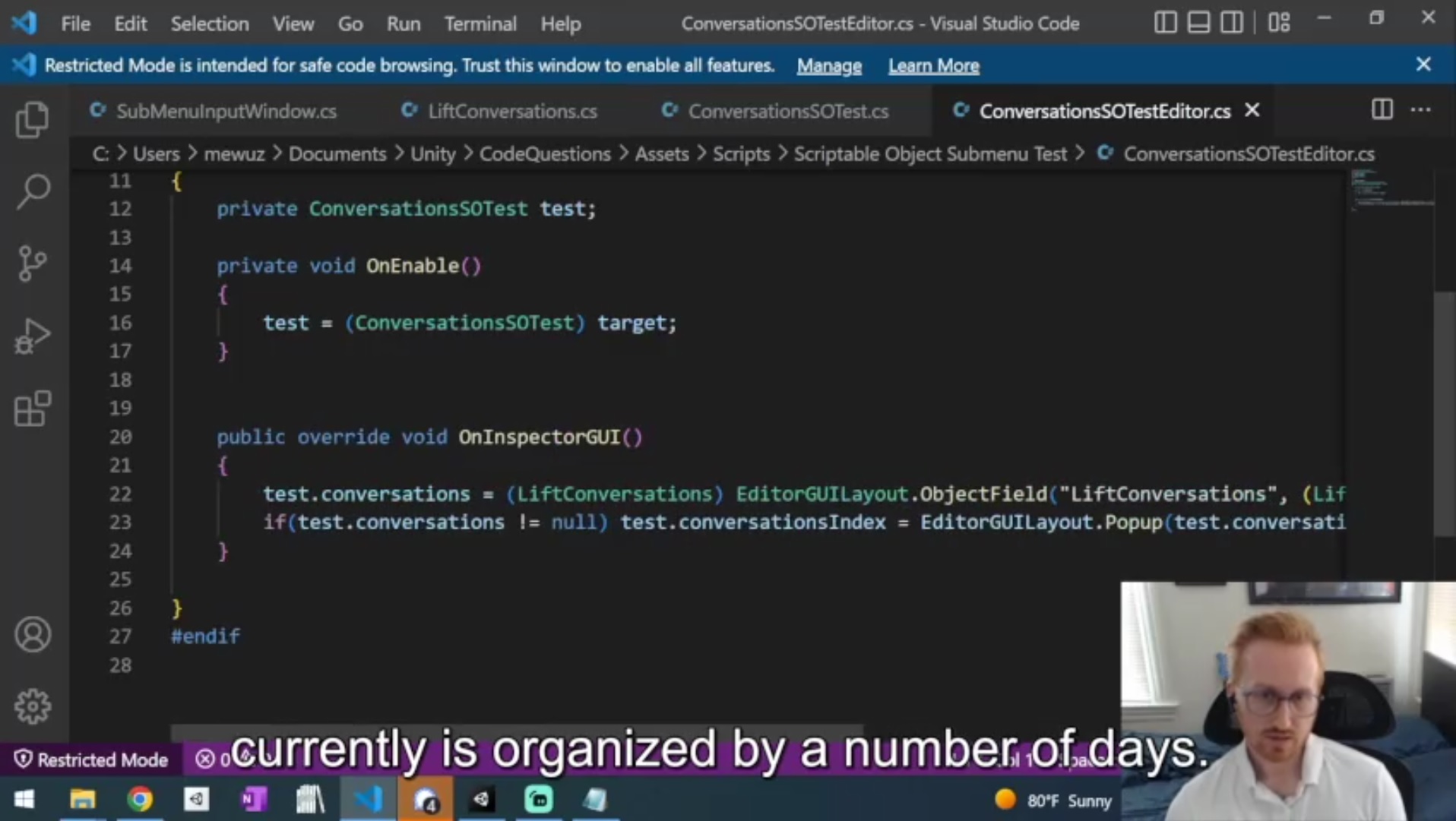Split the editor to the right
Image resolution: width=1456 pixels, height=821 pixels.
[x=1382, y=110]
